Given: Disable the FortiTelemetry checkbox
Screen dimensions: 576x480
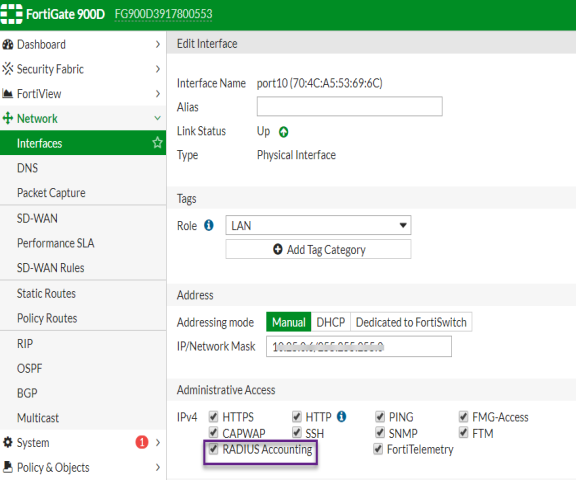Looking at the screenshot, I should tap(378, 449).
